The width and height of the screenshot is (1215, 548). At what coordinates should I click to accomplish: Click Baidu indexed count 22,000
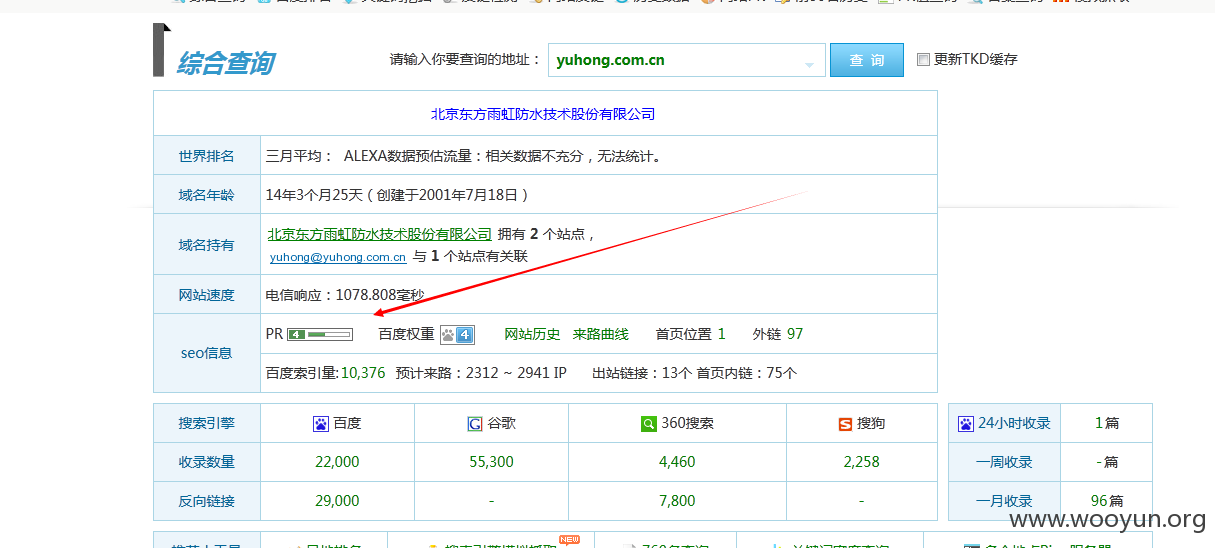pyautogui.click(x=337, y=462)
